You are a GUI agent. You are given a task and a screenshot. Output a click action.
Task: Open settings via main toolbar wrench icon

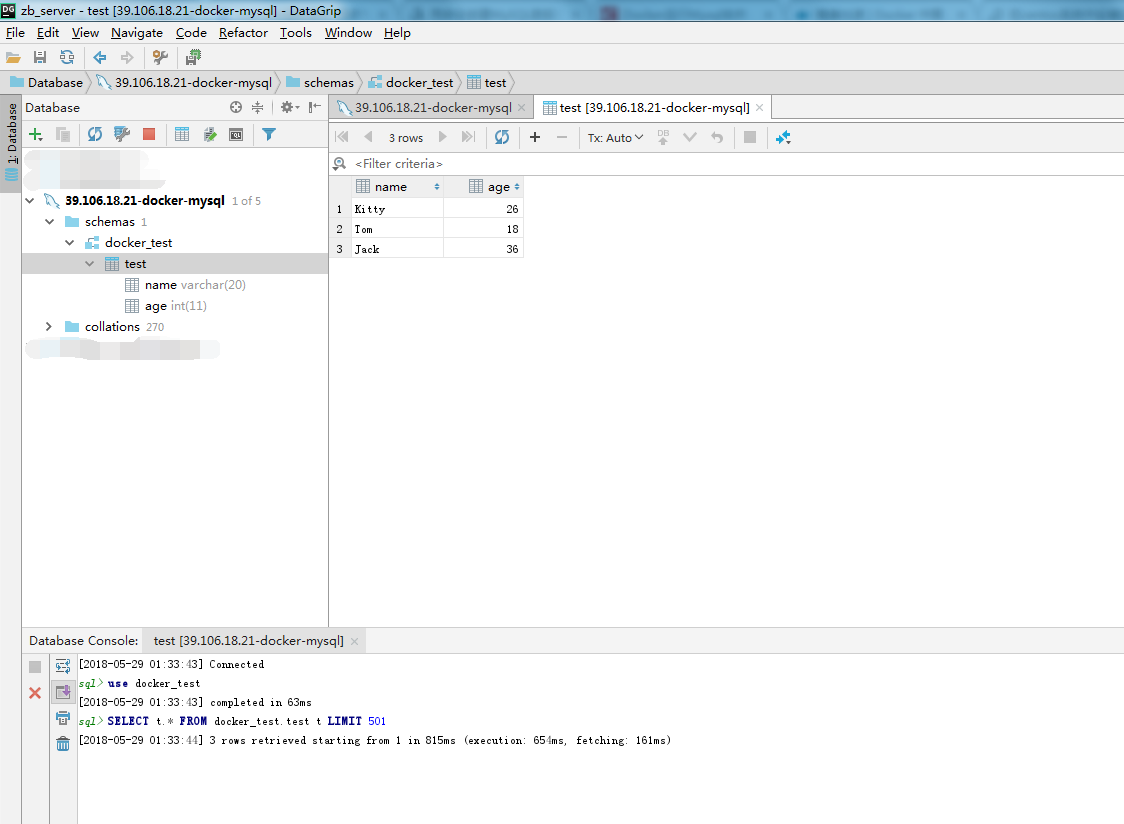pos(160,57)
